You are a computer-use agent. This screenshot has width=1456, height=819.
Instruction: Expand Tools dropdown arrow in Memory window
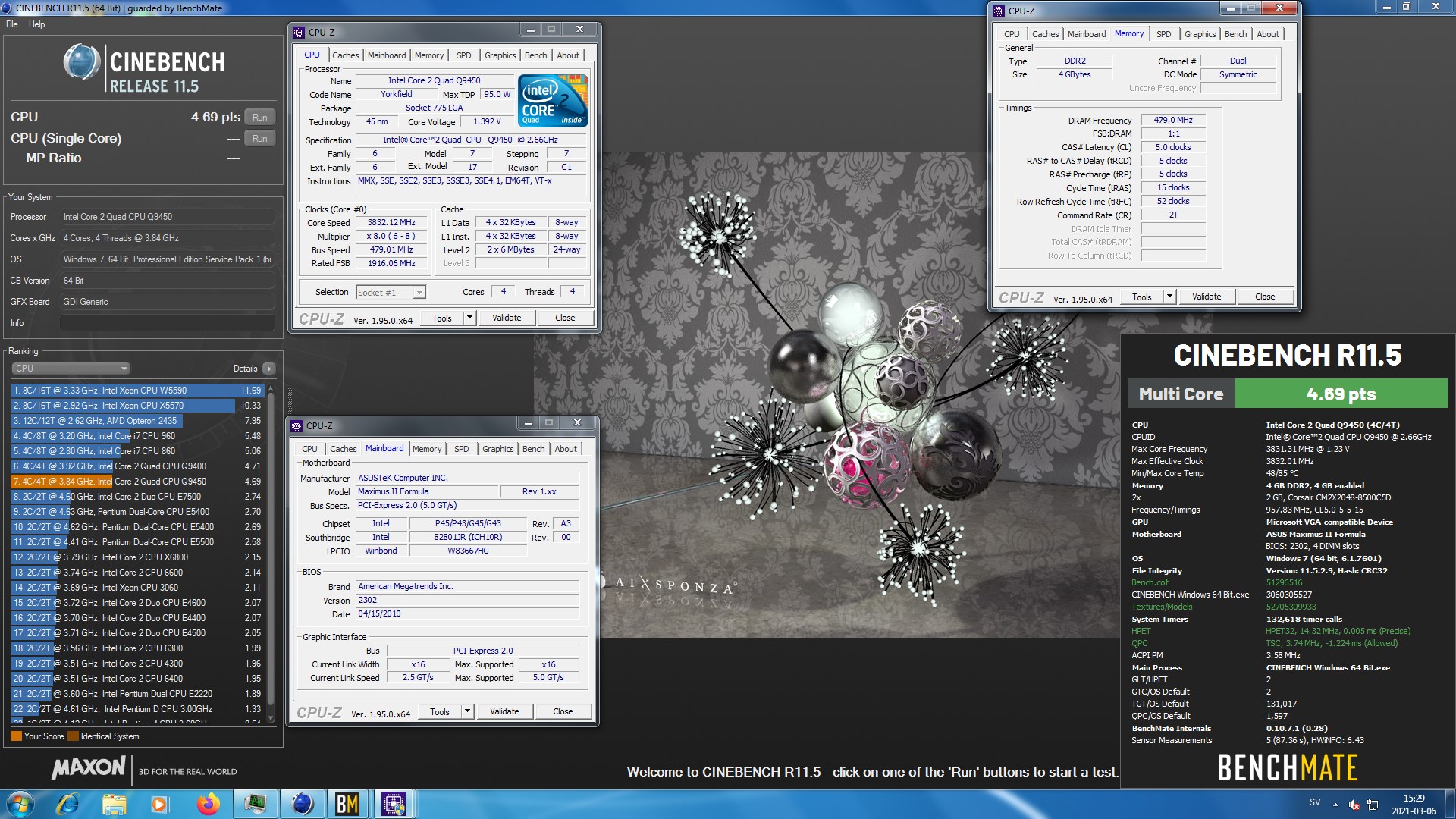click(x=1169, y=297)
